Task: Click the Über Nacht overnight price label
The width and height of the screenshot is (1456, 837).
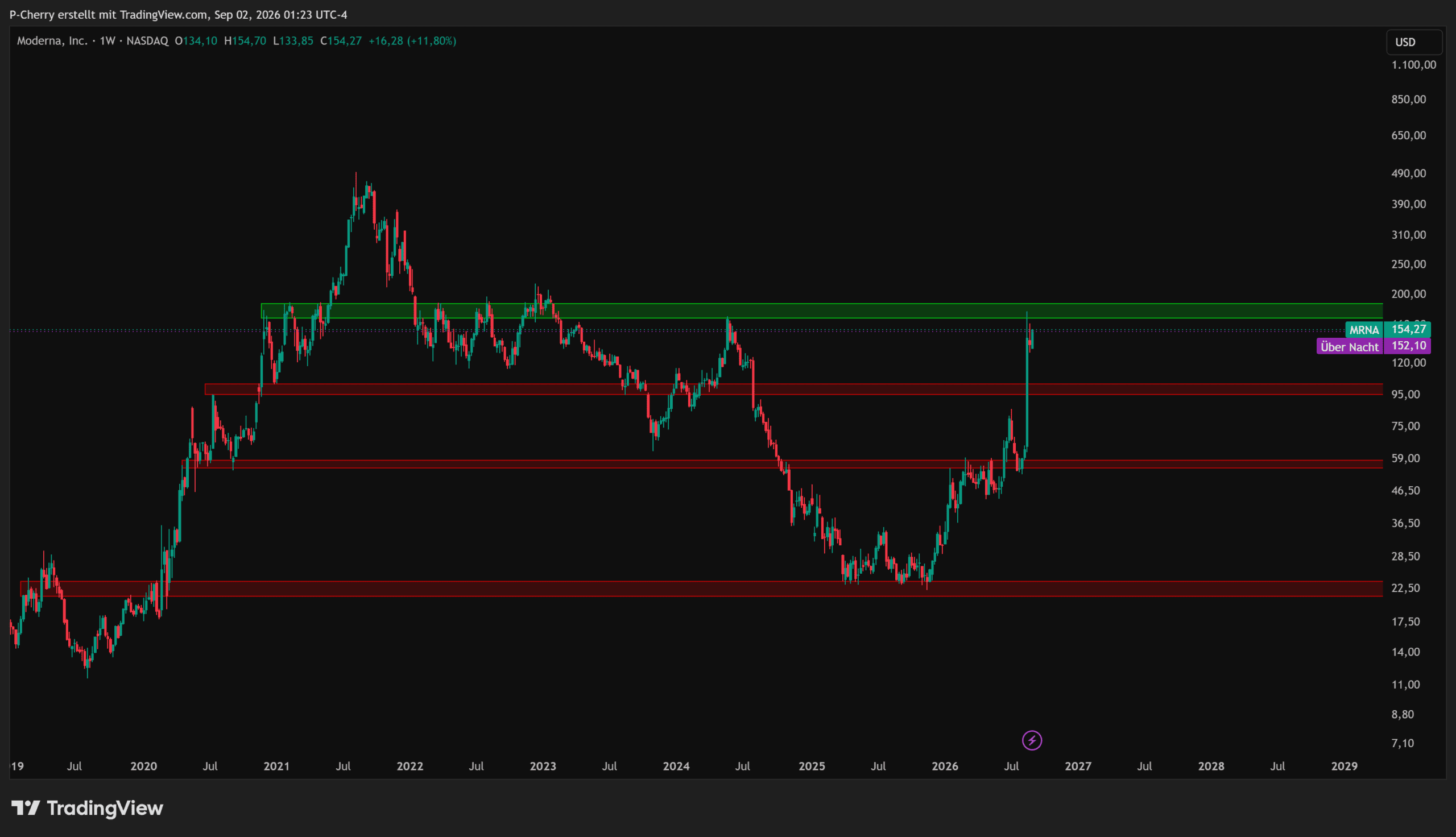Action: [x=1349, y=347]
